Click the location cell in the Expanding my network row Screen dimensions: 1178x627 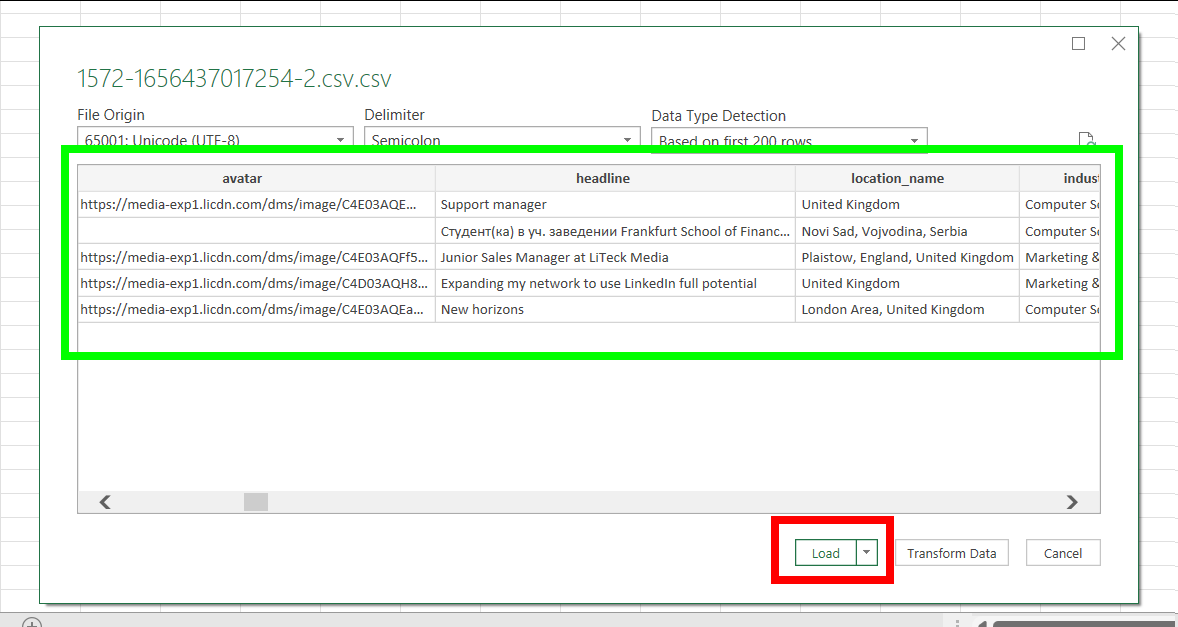(908, 283)
